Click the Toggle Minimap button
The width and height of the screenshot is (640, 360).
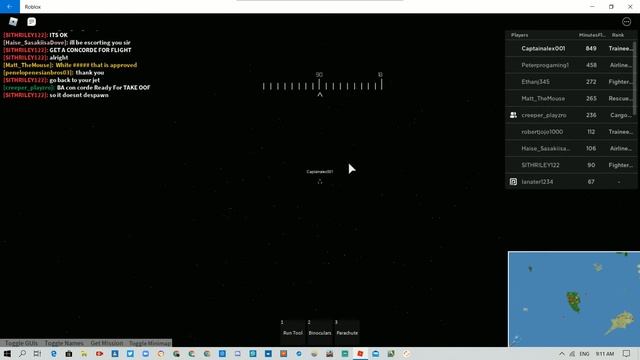(x=150, y=343)
